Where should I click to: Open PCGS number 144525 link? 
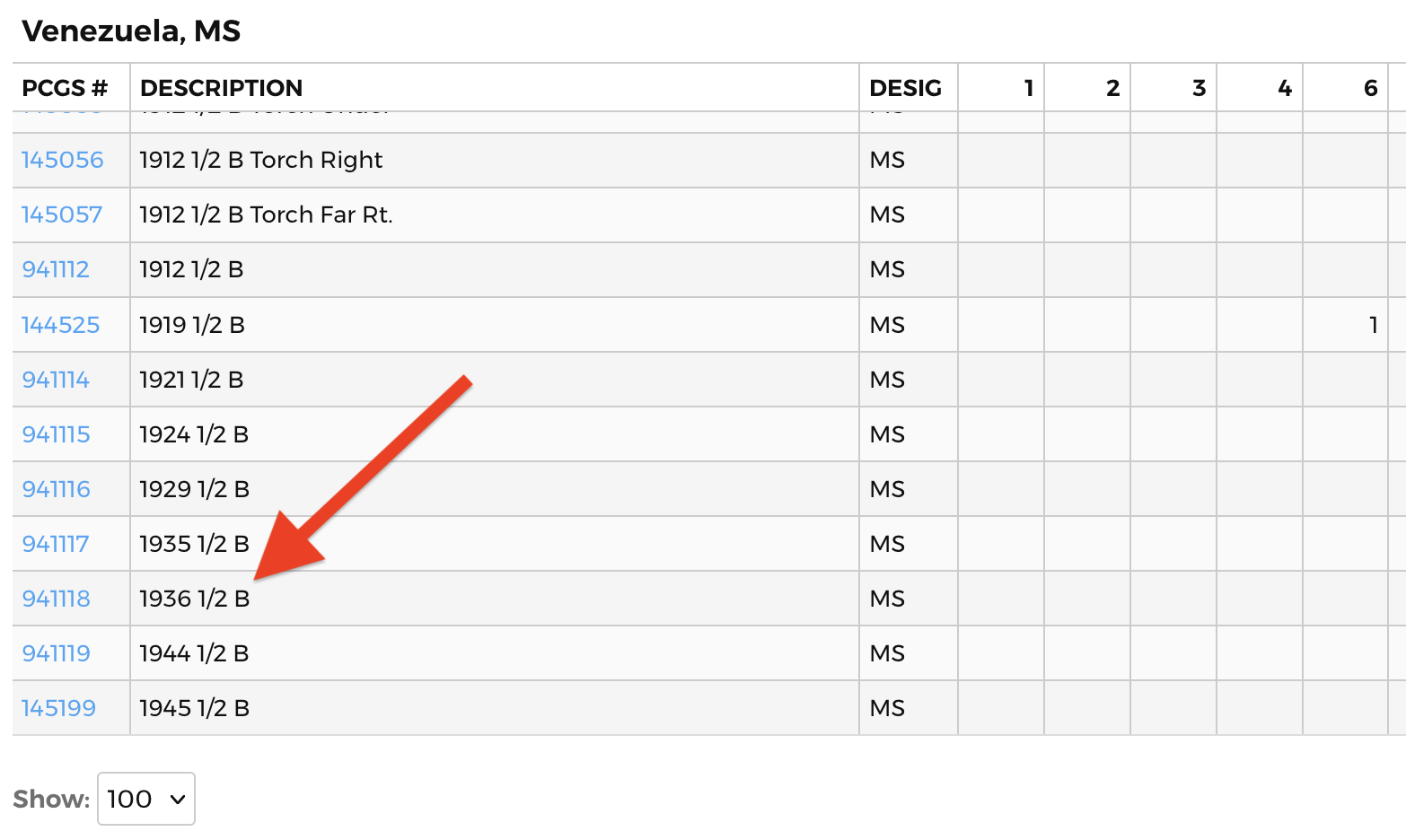click(61, 325)
